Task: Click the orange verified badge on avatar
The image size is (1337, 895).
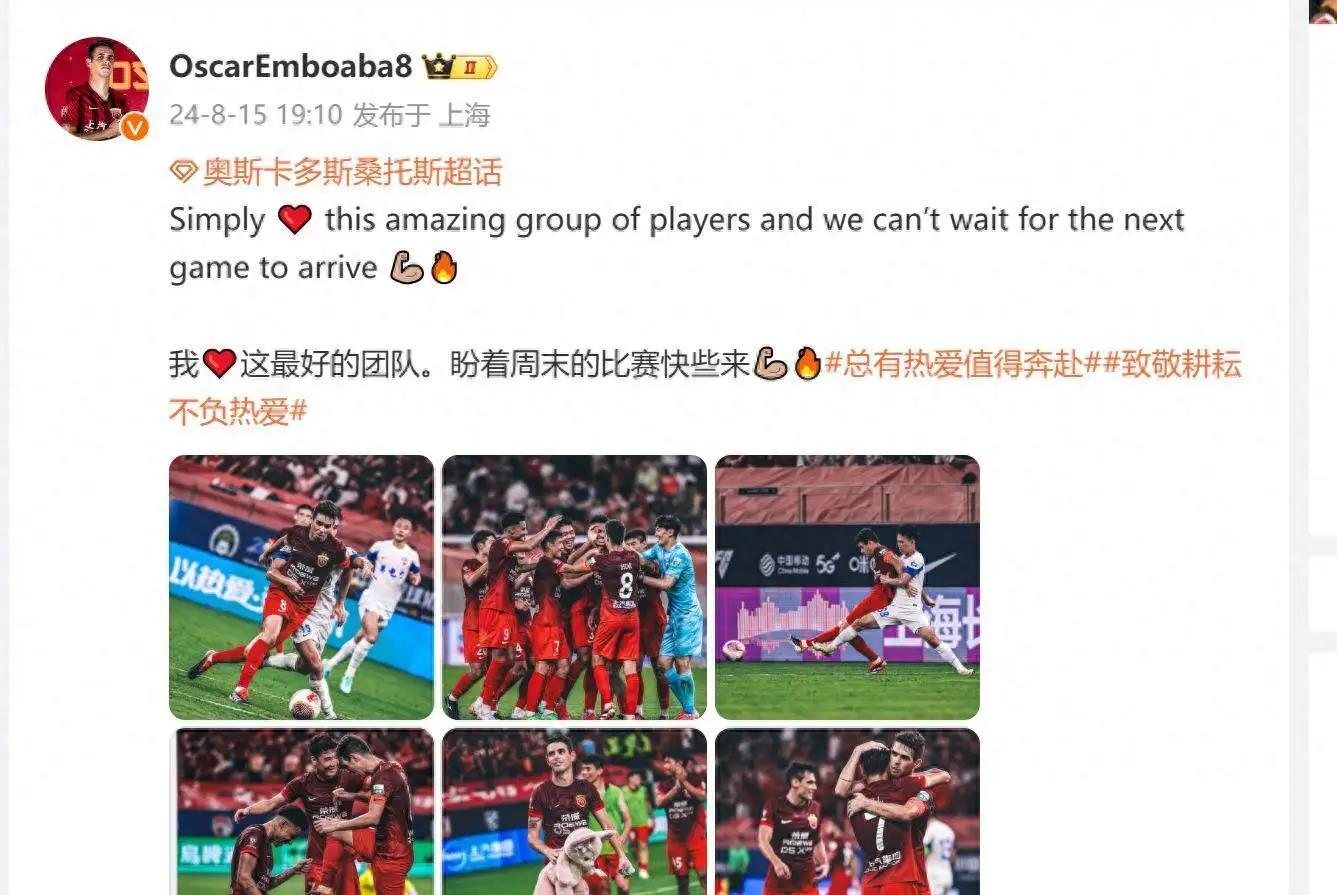Action: pyautogui.click(x=135, y=127)
